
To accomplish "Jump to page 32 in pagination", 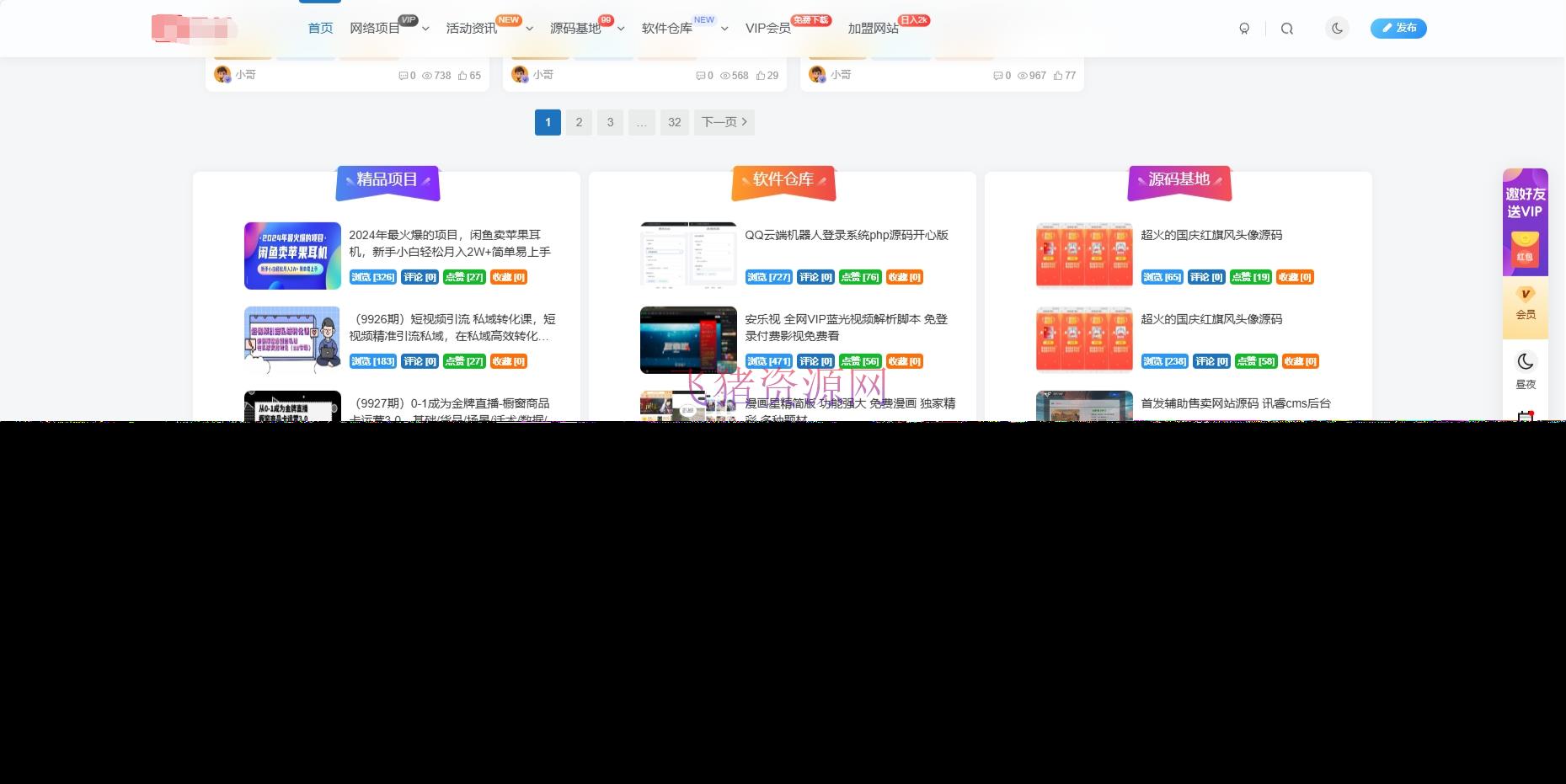I will (x=674, y=122).
